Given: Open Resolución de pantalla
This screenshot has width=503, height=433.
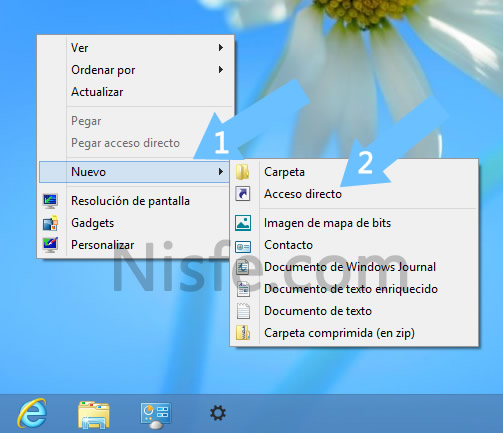Looking at the screenshot, I should click(130, 201).
